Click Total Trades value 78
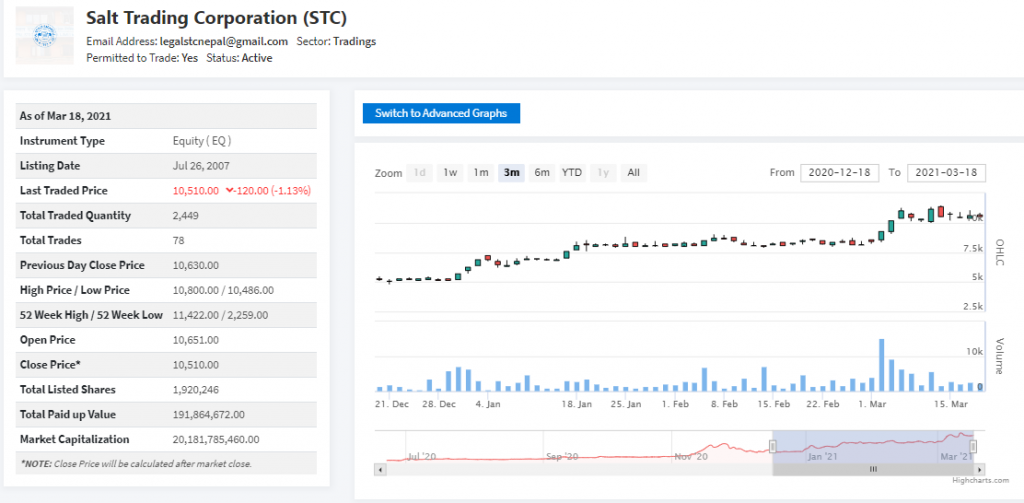 click(178, 240)
